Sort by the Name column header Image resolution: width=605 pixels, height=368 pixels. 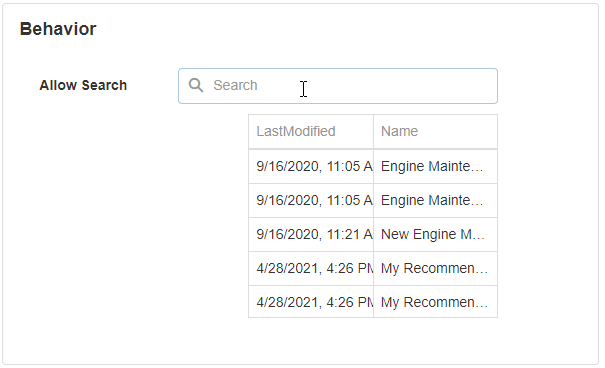point(435,132)
